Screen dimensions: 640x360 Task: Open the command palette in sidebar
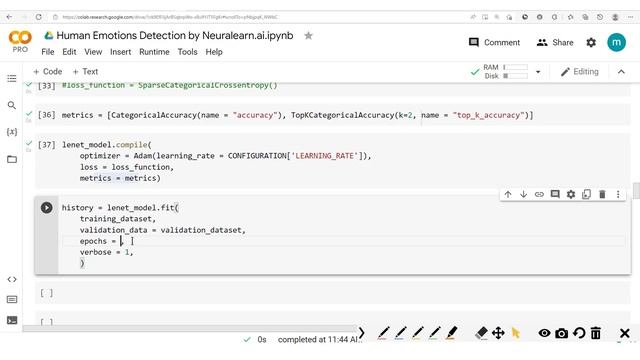tap(12, 300)
